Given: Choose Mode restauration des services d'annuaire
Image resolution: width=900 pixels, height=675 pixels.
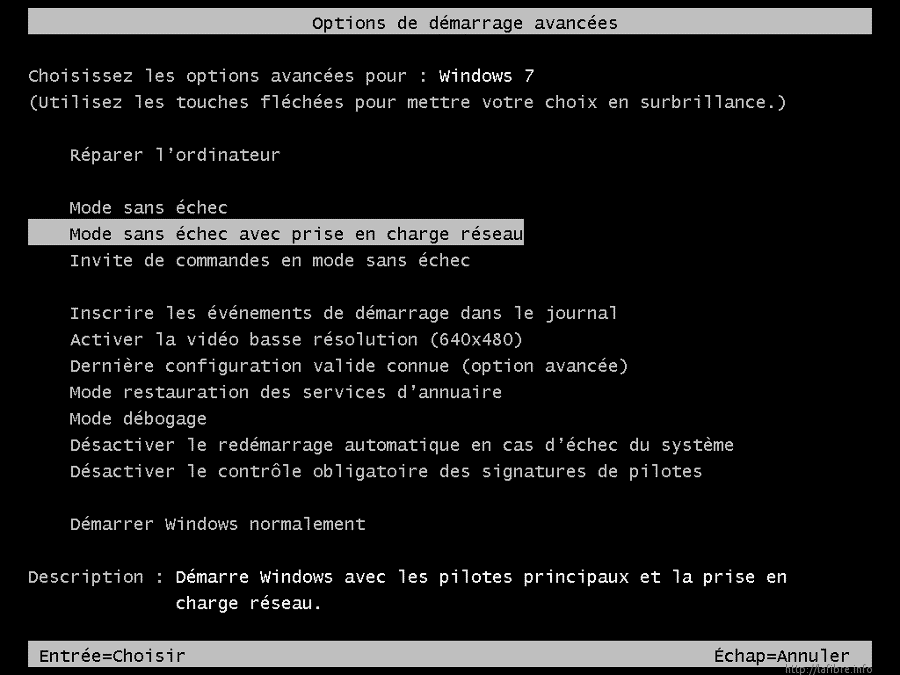Looking at the screenshot, I should 286,392.
